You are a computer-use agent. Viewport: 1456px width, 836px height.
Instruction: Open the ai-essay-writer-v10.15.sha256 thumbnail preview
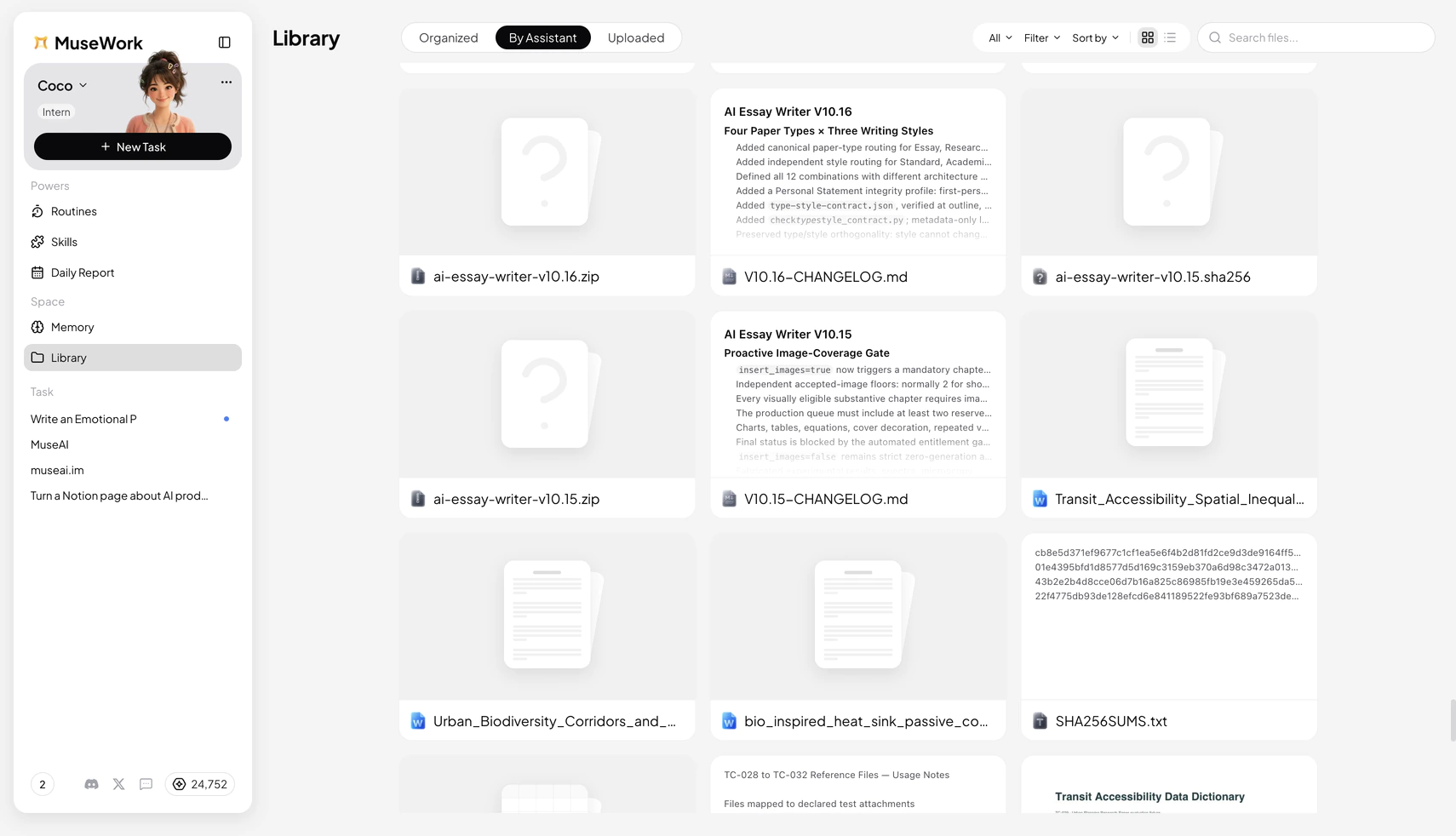coord(1169,172)
